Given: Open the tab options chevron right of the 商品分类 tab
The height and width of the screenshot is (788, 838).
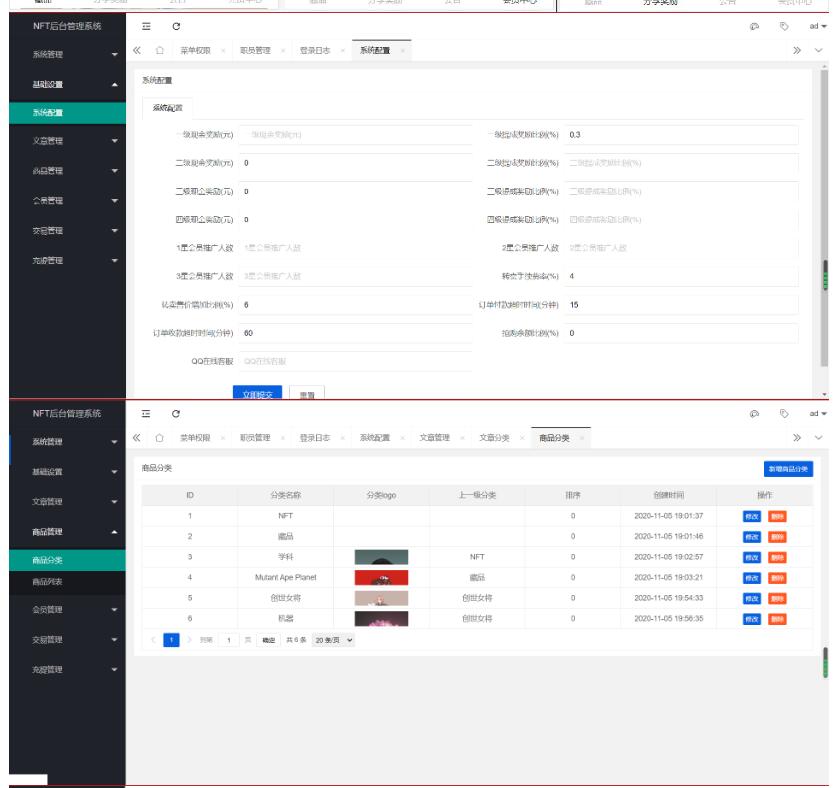Looking at the screenshot, I should pos(819,438).
